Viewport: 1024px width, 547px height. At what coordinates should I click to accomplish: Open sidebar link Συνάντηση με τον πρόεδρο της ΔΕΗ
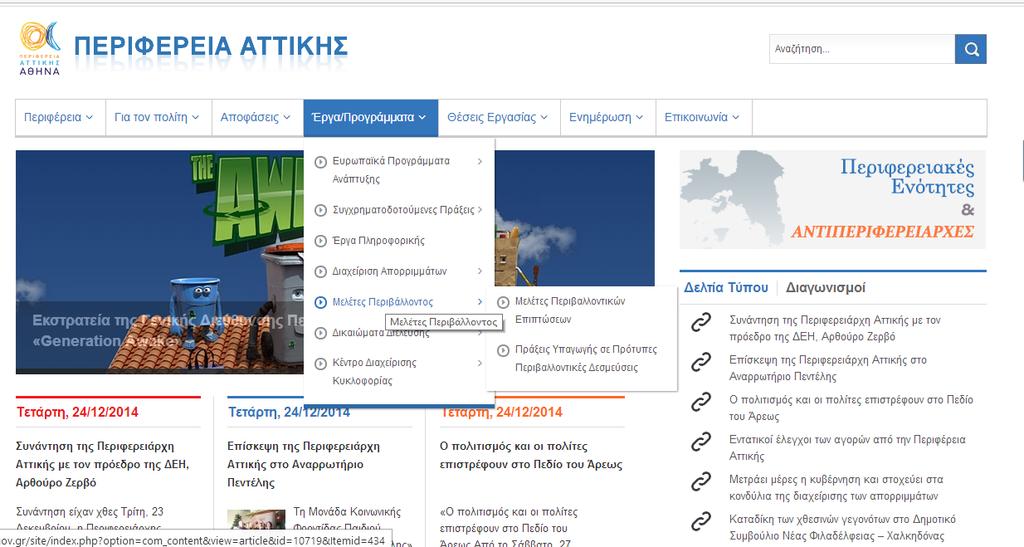click(835, 328)
